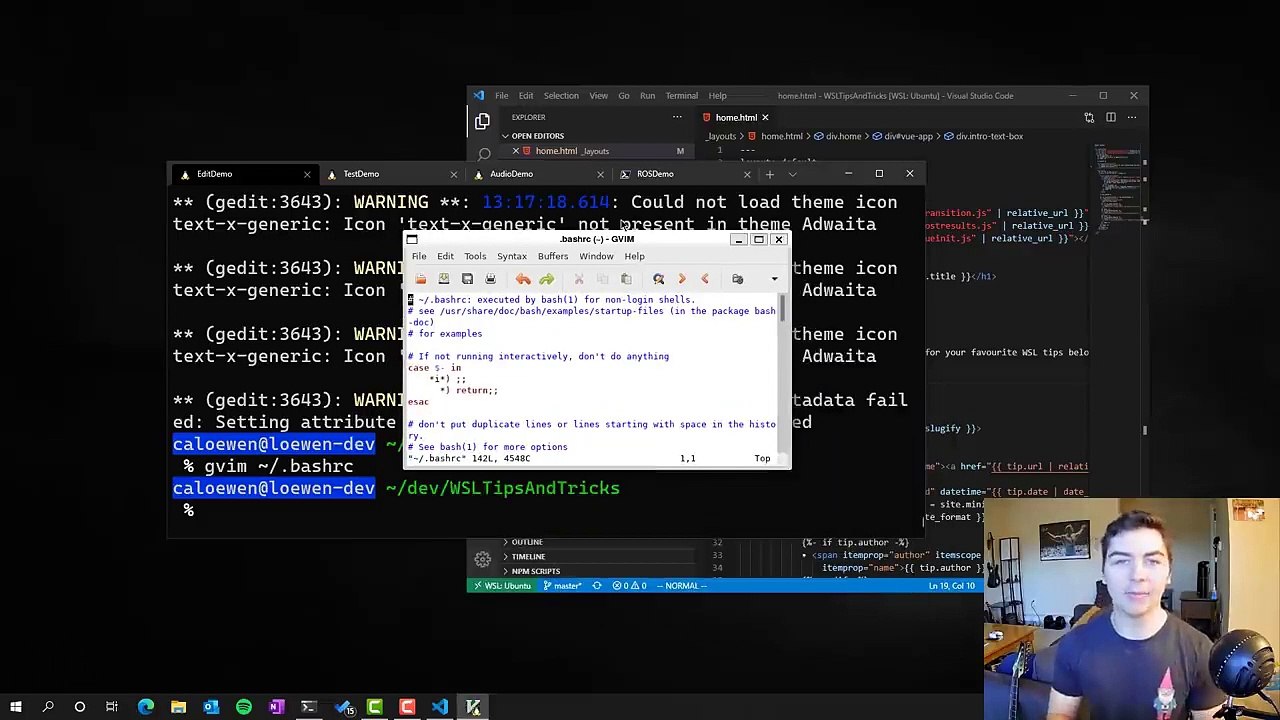This screenshot has width=1280, height=720.
Task: Open the File menu in GVIM
Action: [x=419, y=256]
